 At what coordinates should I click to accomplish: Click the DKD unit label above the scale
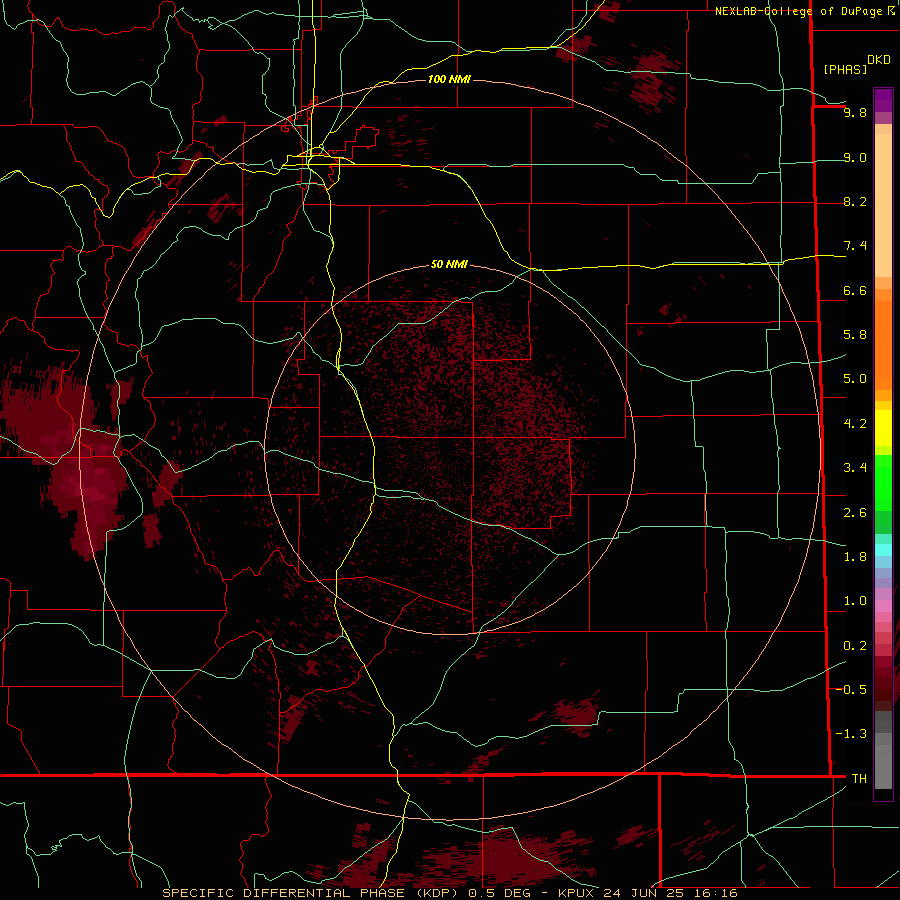pos(879,60)
